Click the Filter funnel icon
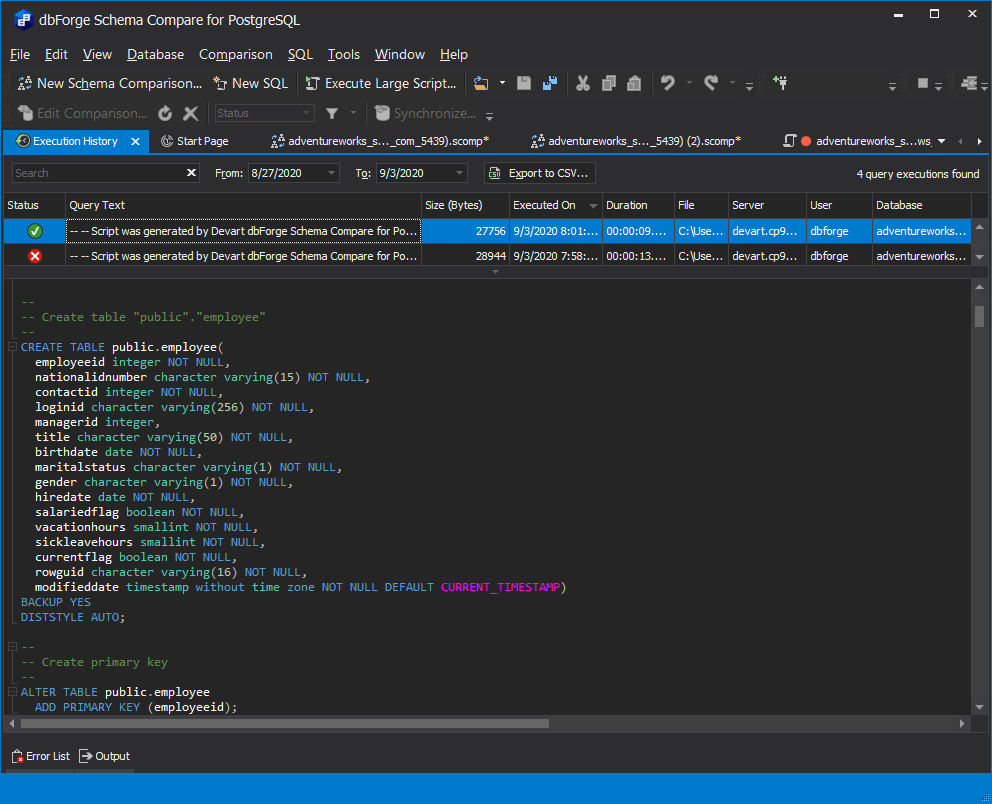 click(x=332, y=113)
